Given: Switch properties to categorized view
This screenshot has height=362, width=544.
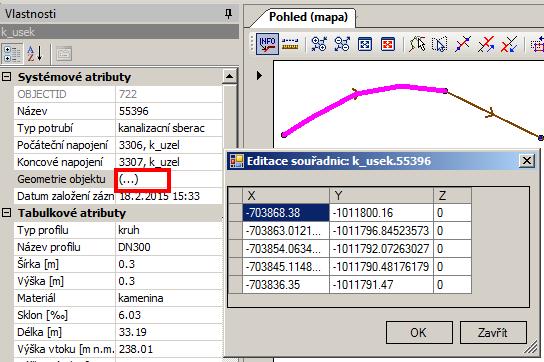Looking at the screenshot, I should coord(12,54).
